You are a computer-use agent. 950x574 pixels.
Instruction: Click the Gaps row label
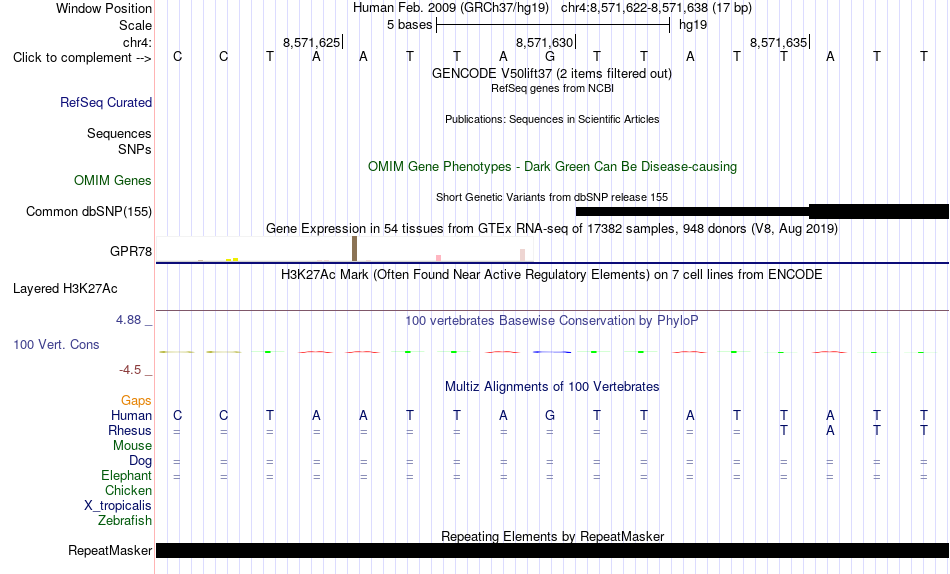click(x=136, y=401)
